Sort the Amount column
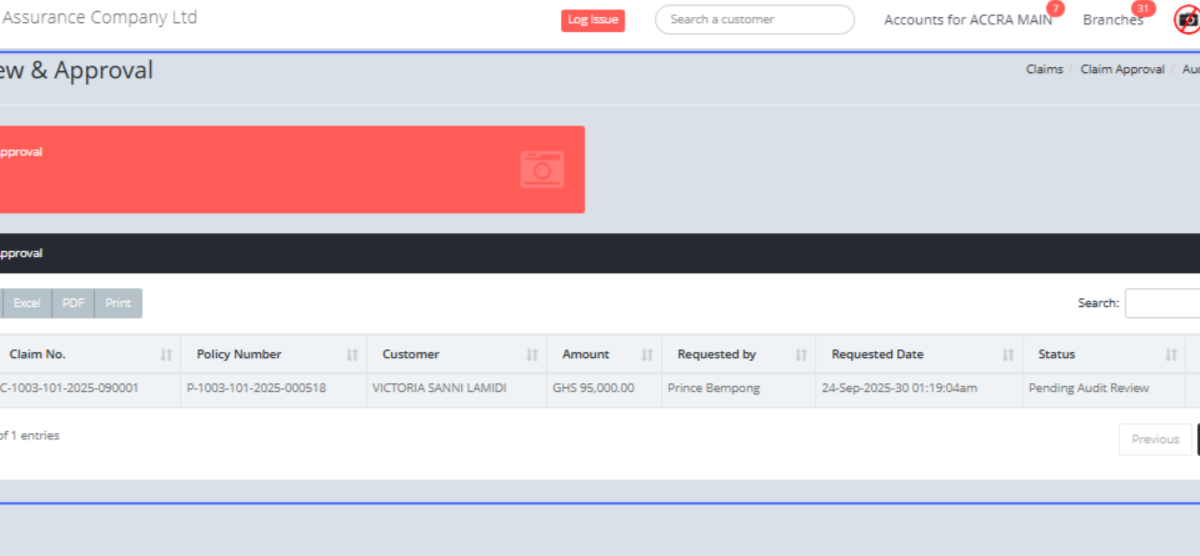This screenshot has width=1200, height=556. coord(647,355)
